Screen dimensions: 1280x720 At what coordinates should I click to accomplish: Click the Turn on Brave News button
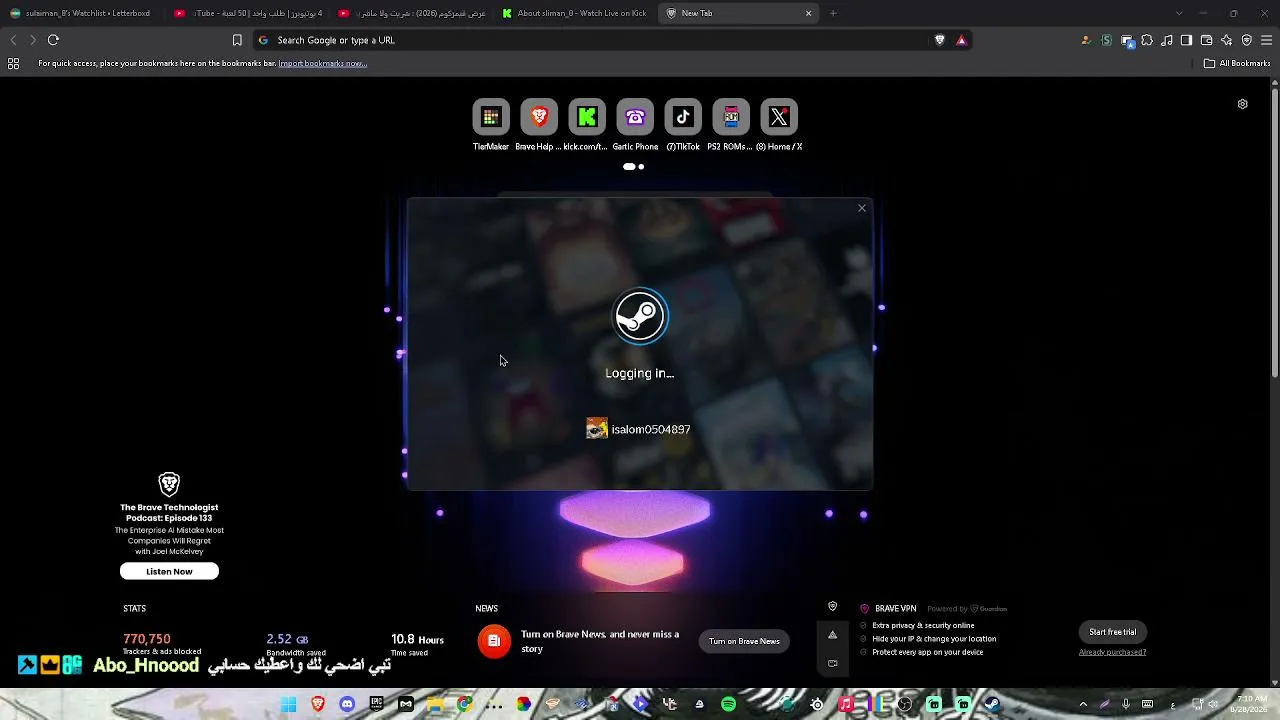pyautogui.click(x=744, y=641)
